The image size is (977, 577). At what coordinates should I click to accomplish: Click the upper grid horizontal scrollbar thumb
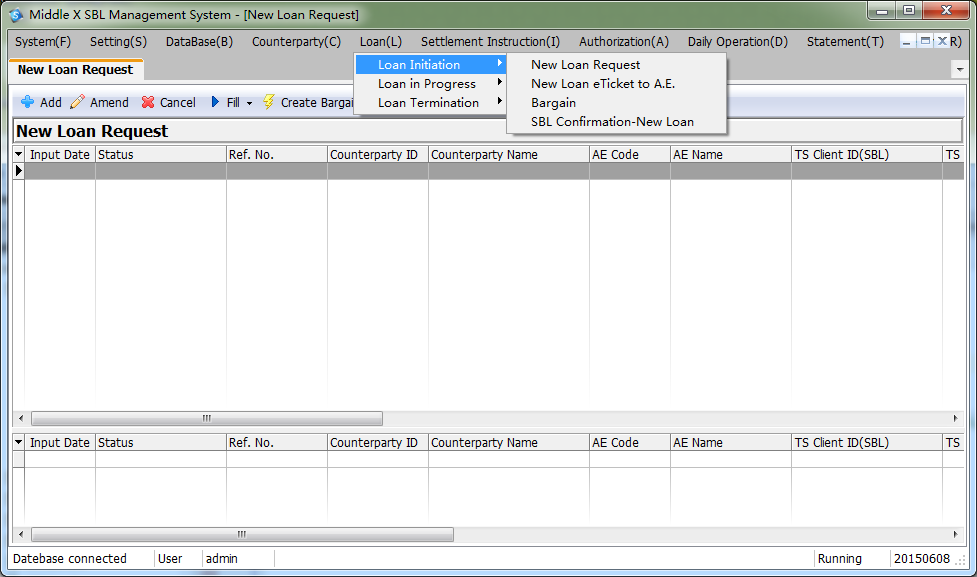pos(207,418)
